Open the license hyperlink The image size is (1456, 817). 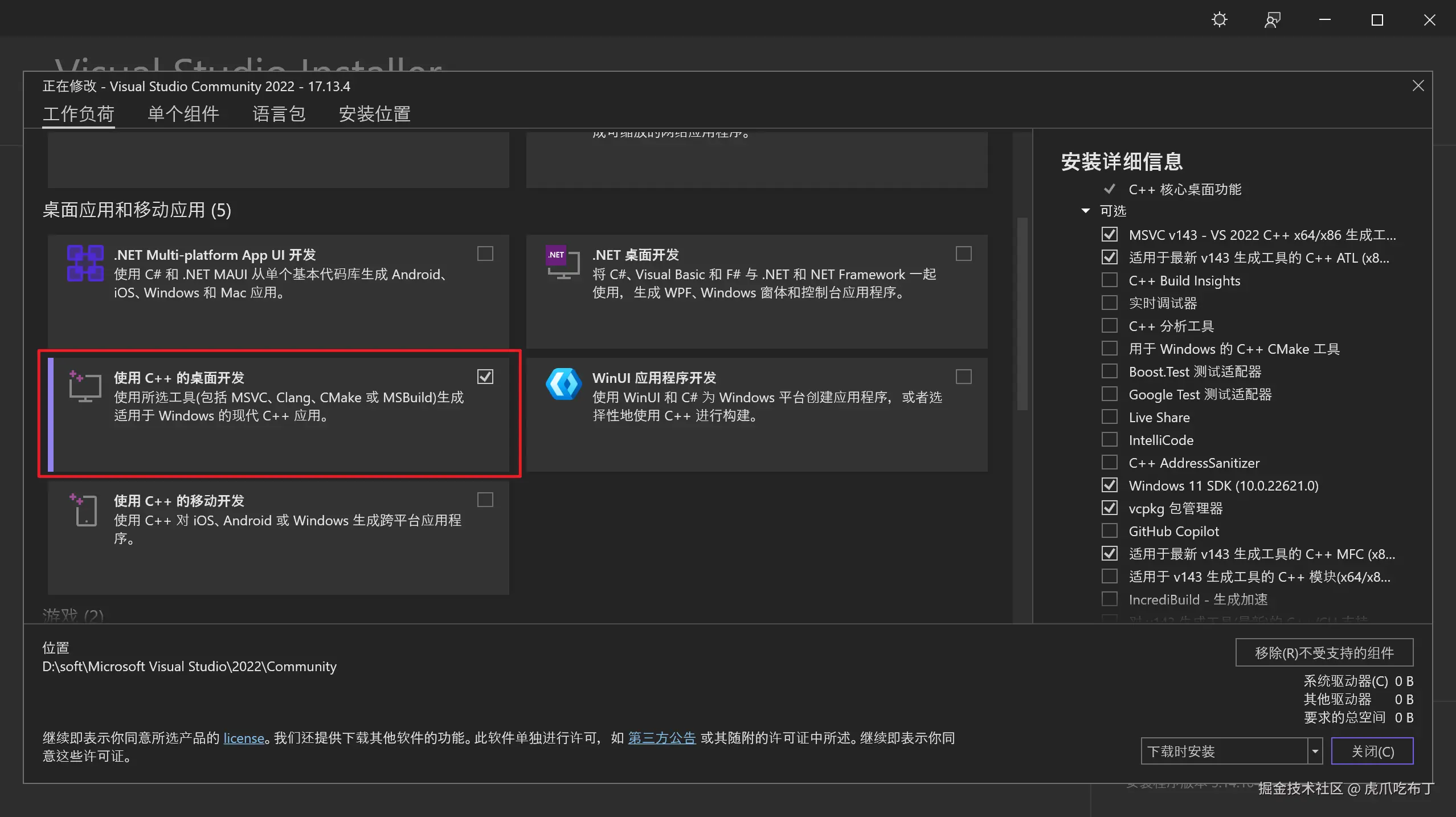coord(243,738)
